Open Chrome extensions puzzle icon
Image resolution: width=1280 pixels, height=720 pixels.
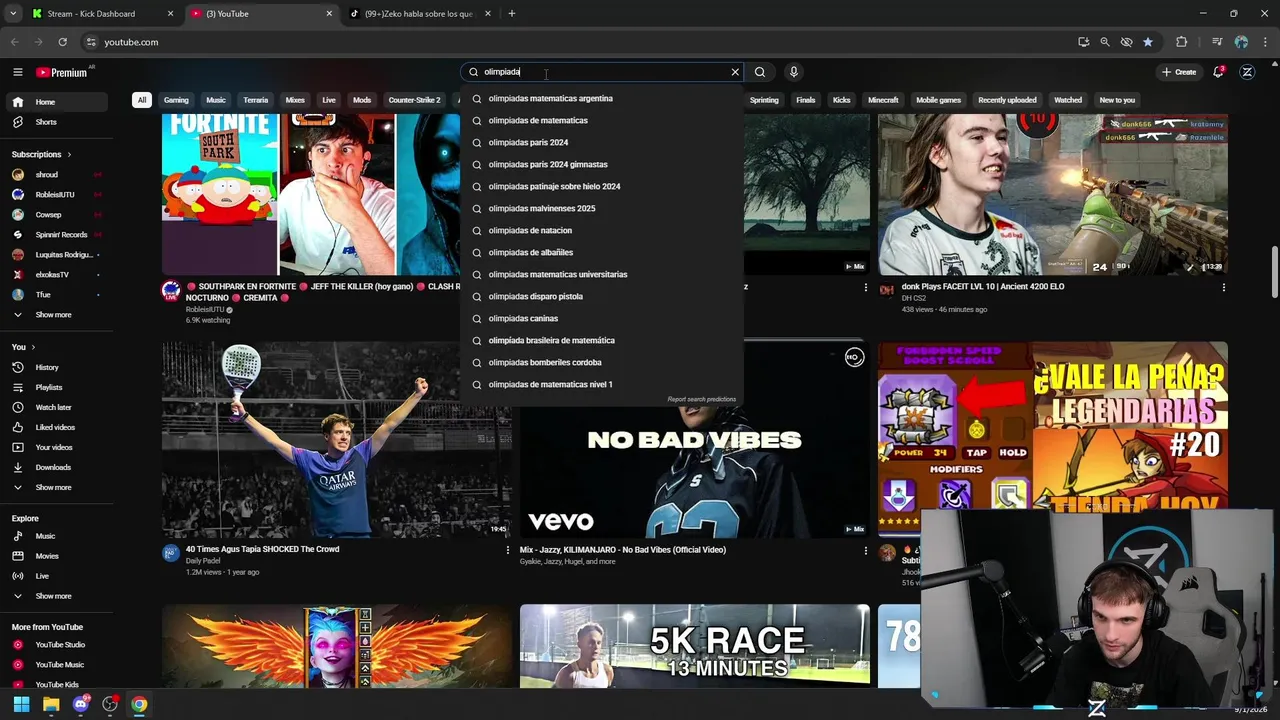pos(1182,42)
